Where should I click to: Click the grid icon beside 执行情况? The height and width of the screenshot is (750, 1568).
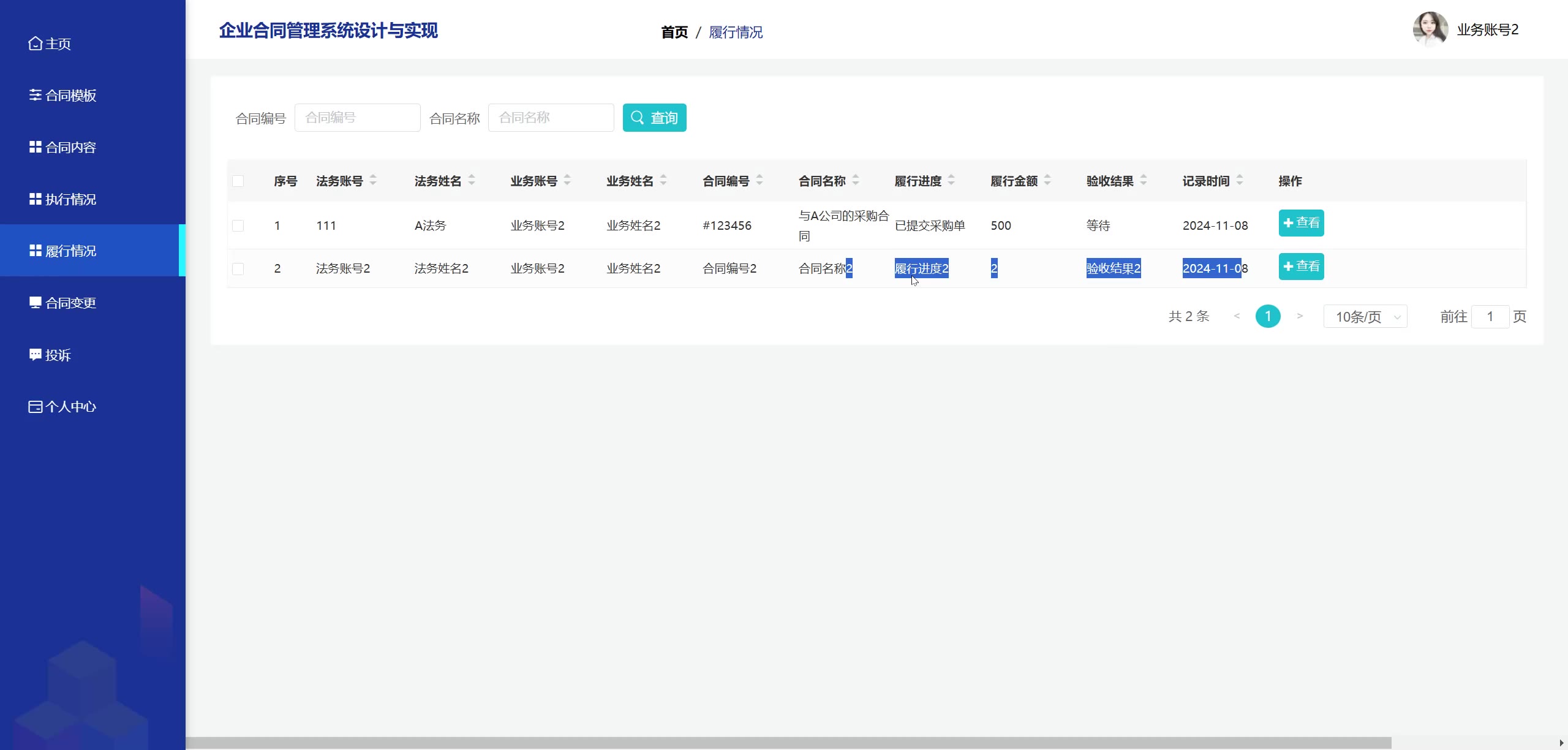click(35, 199)
